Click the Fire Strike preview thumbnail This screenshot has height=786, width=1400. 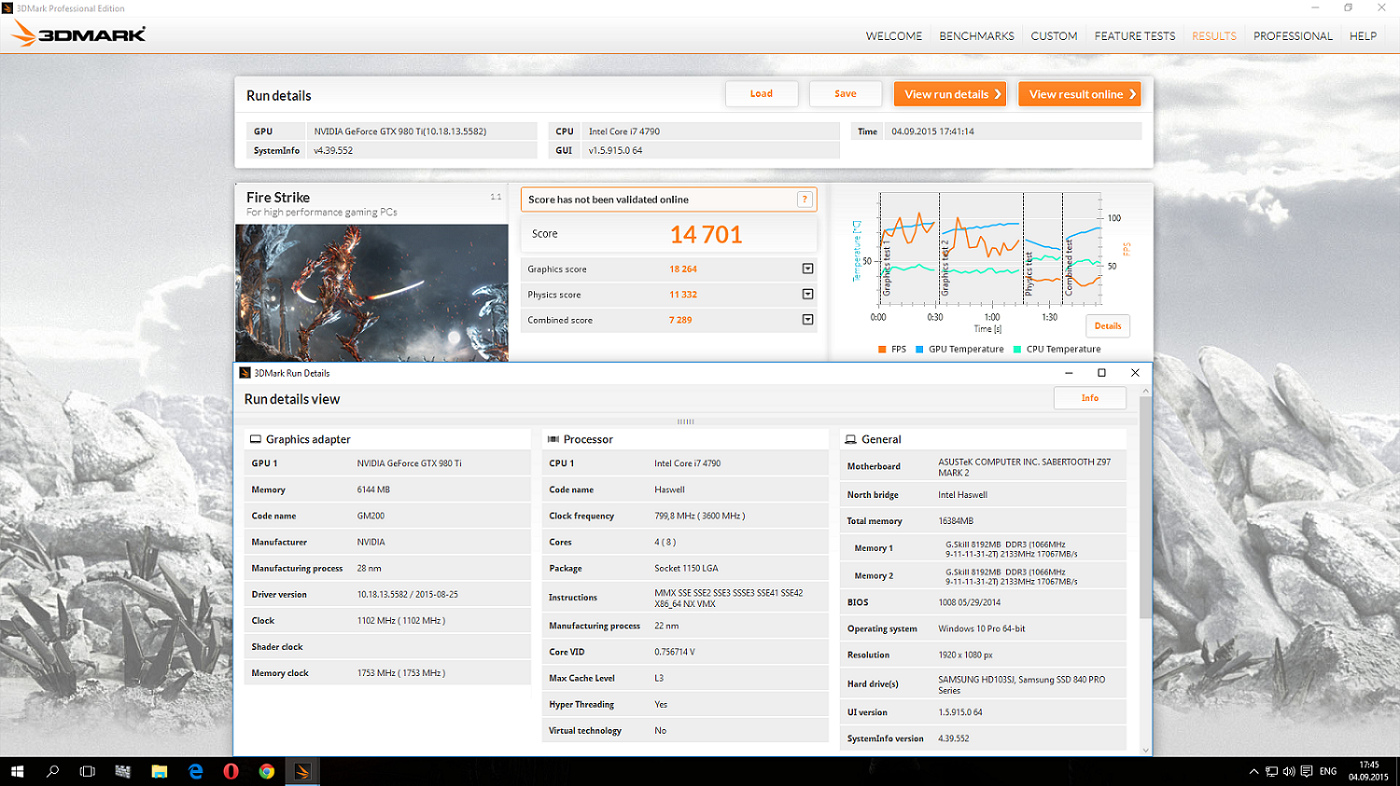pos(371,292)
